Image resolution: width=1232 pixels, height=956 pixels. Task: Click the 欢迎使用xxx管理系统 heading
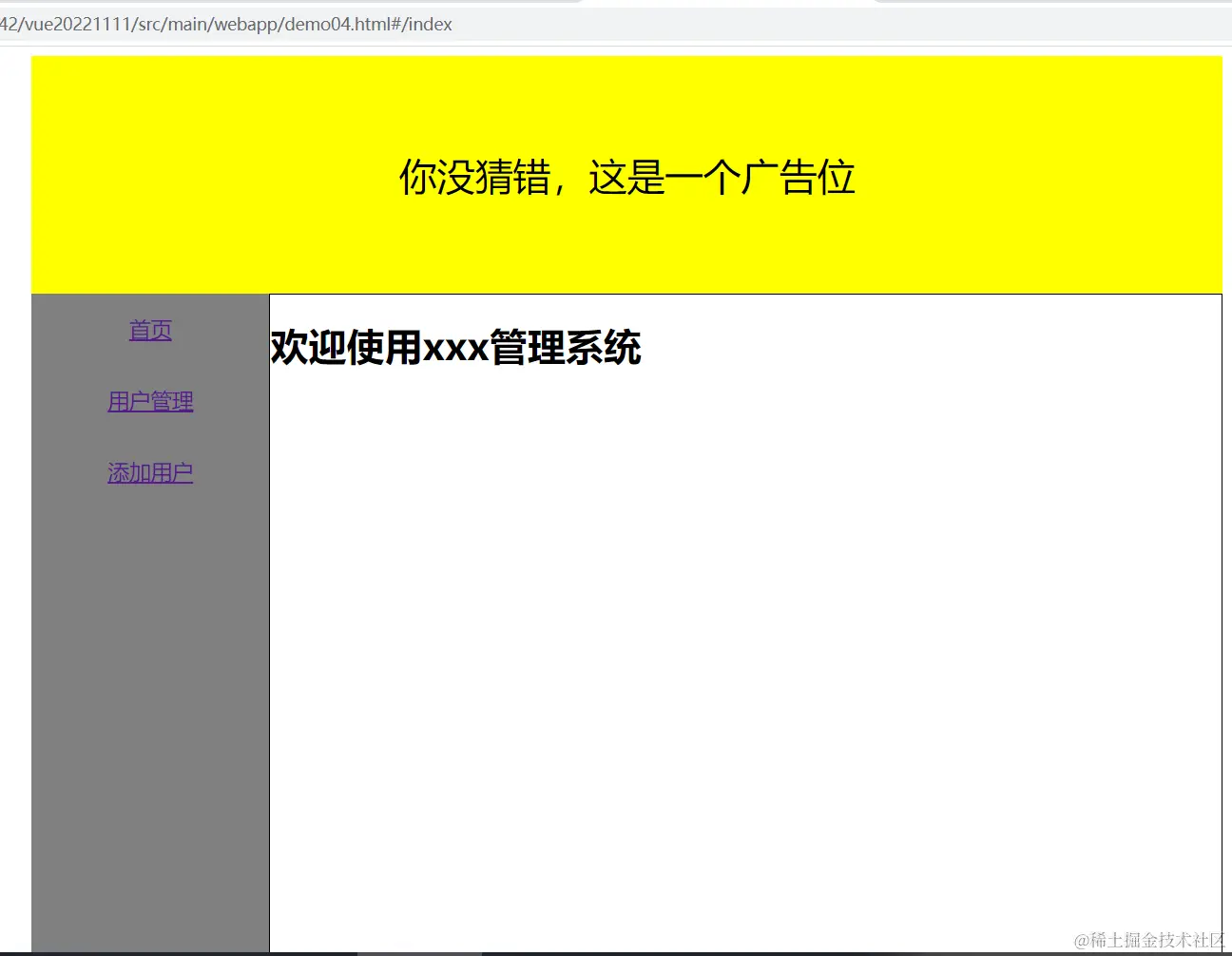pyautogui.click(x=455, y=349)
